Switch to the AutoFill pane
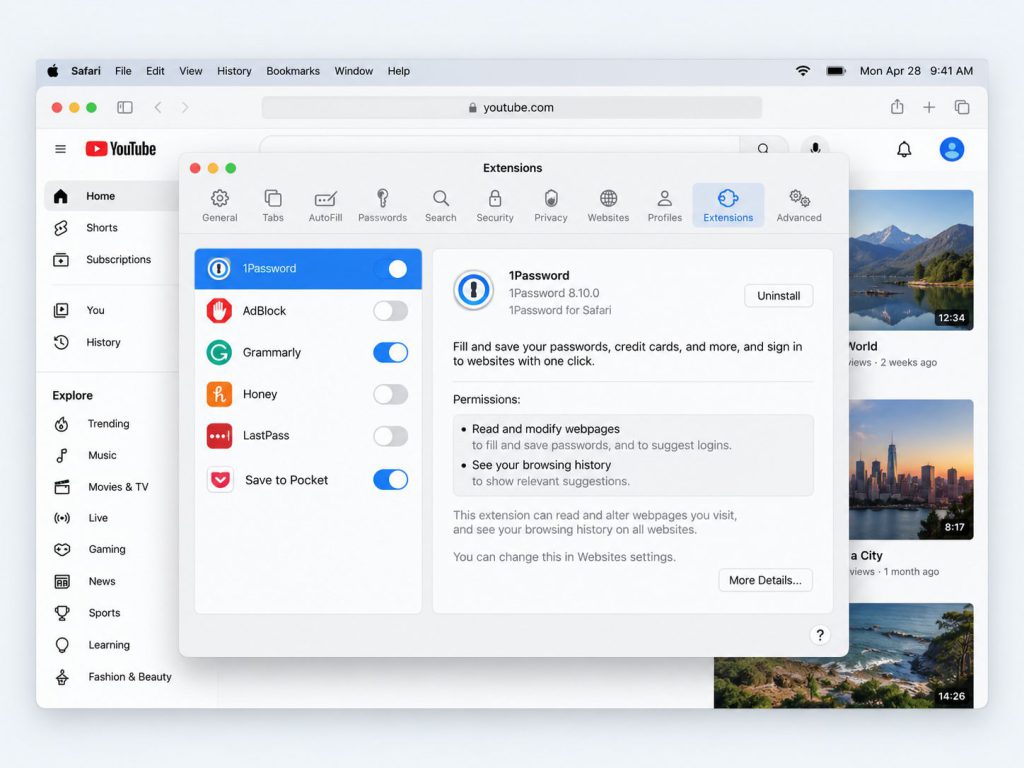Viewport: 1024px width, 768px height. tap(325, 205)
